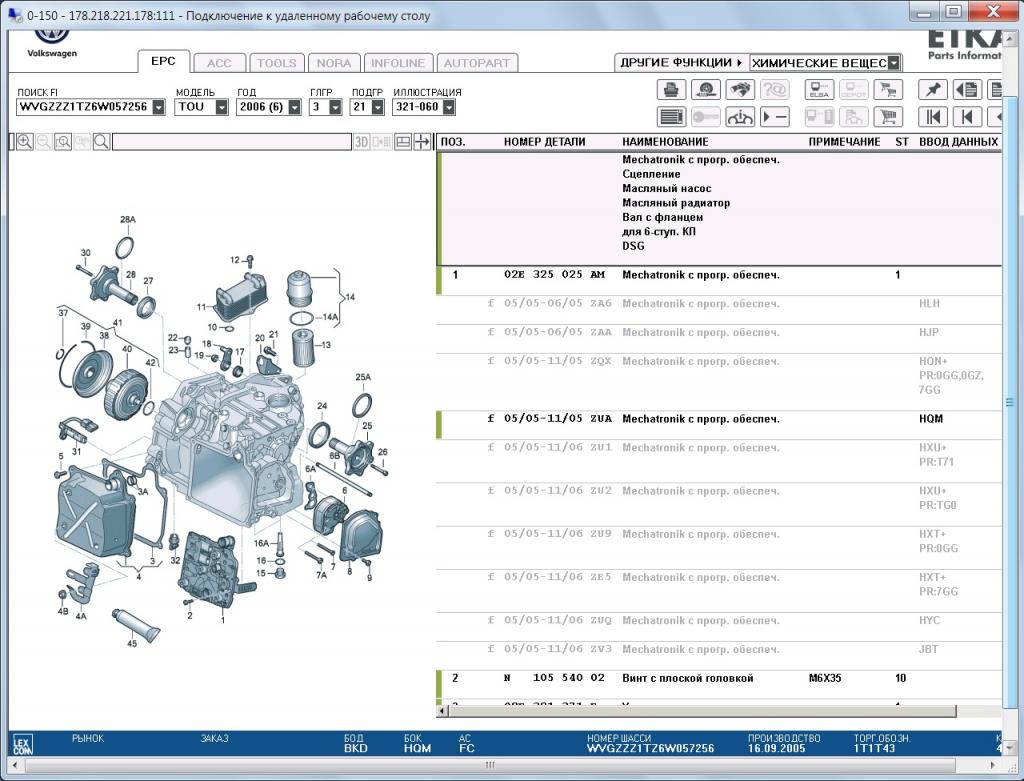The width and height of the screenshot is (1024, 781).
Task: Click the wheel with arrow icon
Action: pos(705,89)
